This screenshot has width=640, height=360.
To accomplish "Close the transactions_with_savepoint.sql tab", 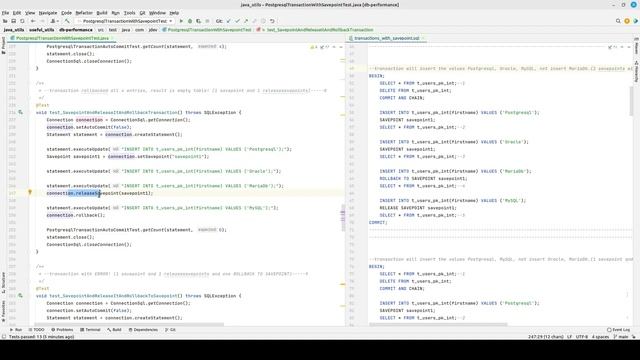I will click(424, 38).
